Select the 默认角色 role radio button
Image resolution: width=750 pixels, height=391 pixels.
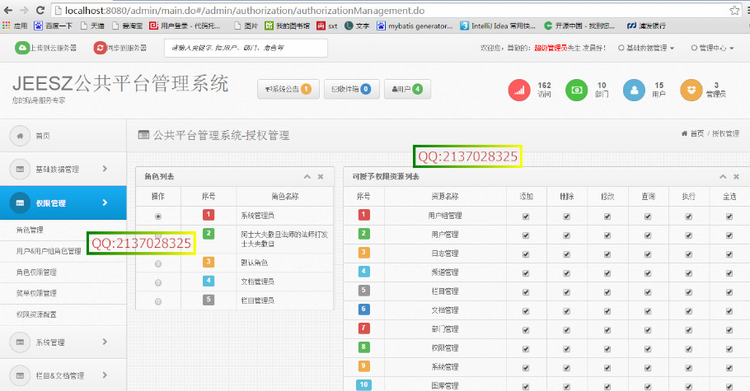point(158,264)
